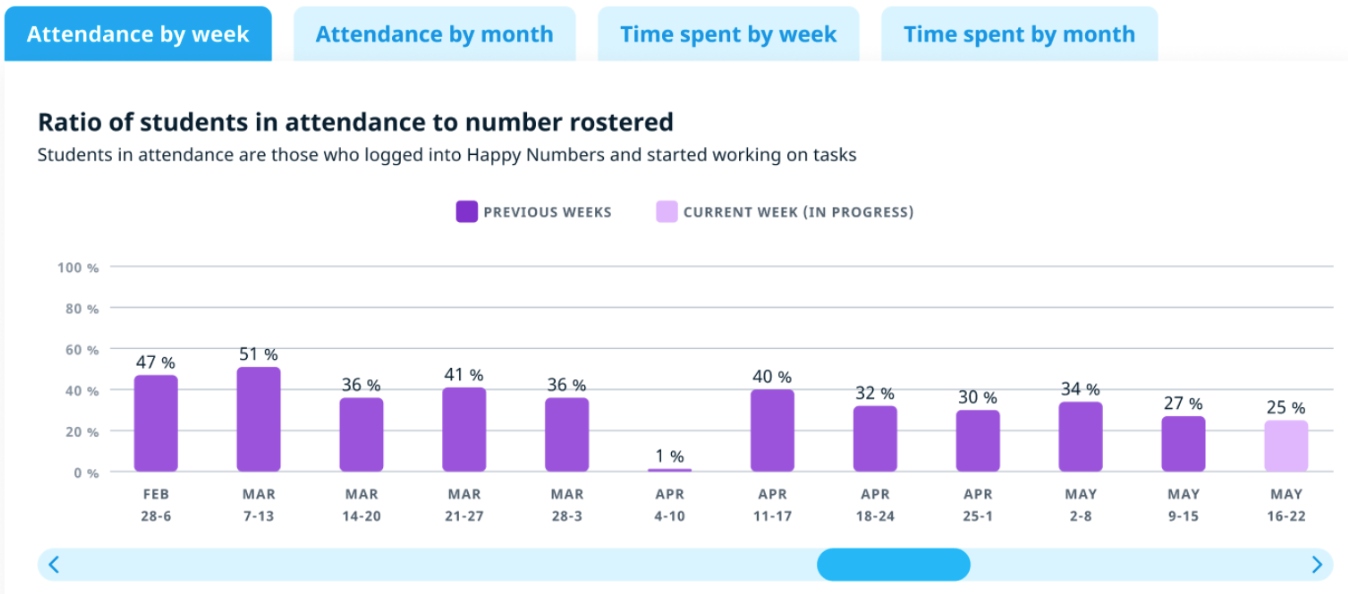This screenshot has height=594, width=1348.
Task: Toggle the Previous Weeks legend swatch
Action: 466,212
